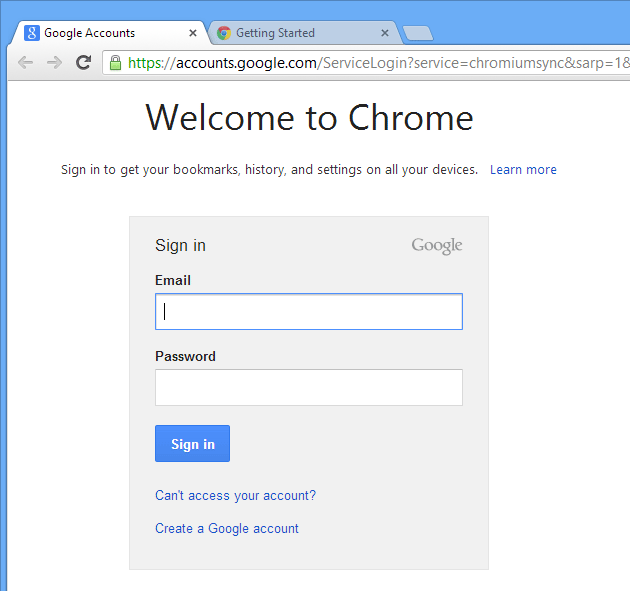Click Create a Google account link
Viewport: 630px width, 591px height.
pos(227,528)
